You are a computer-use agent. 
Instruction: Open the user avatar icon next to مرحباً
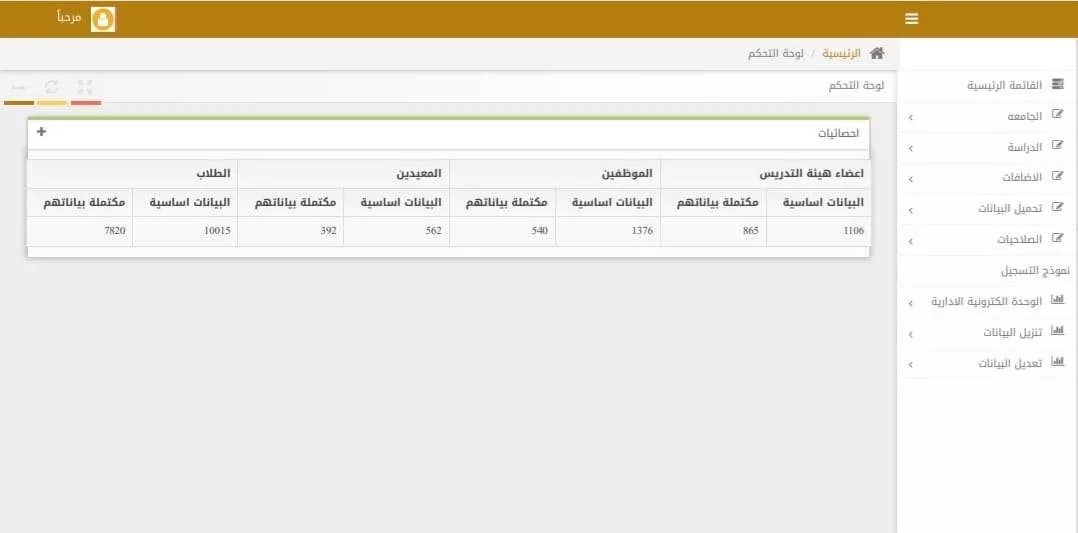tap(103, 19)
